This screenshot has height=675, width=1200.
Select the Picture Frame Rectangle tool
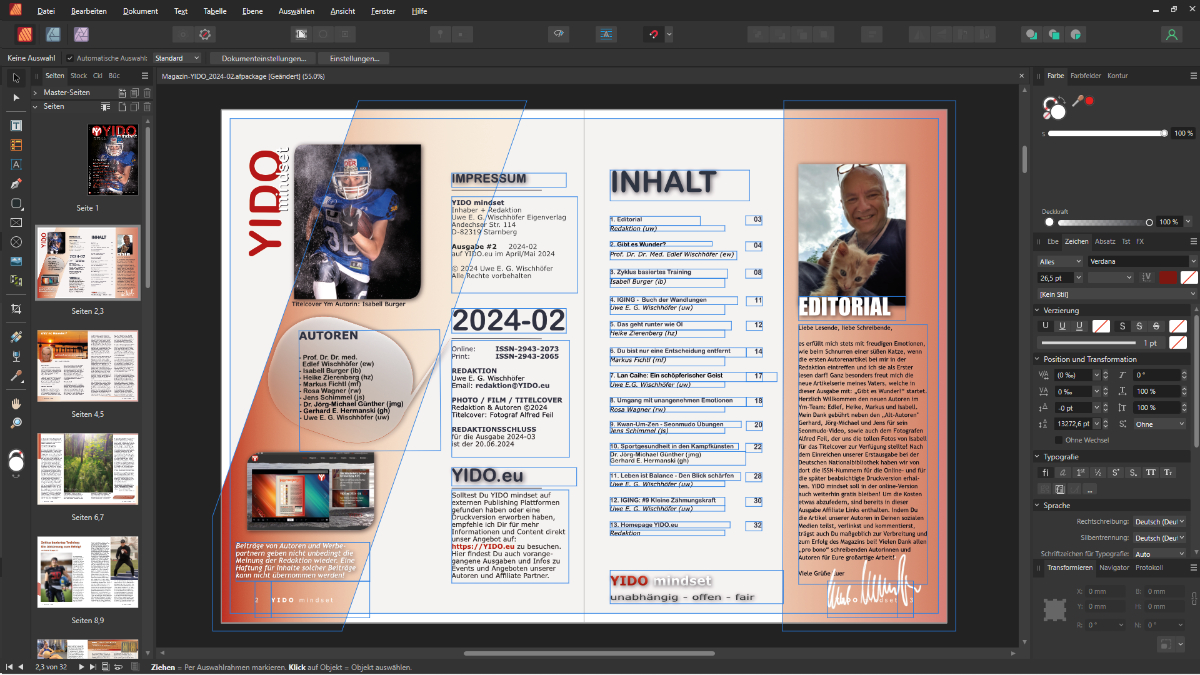[x=16, y=222]
